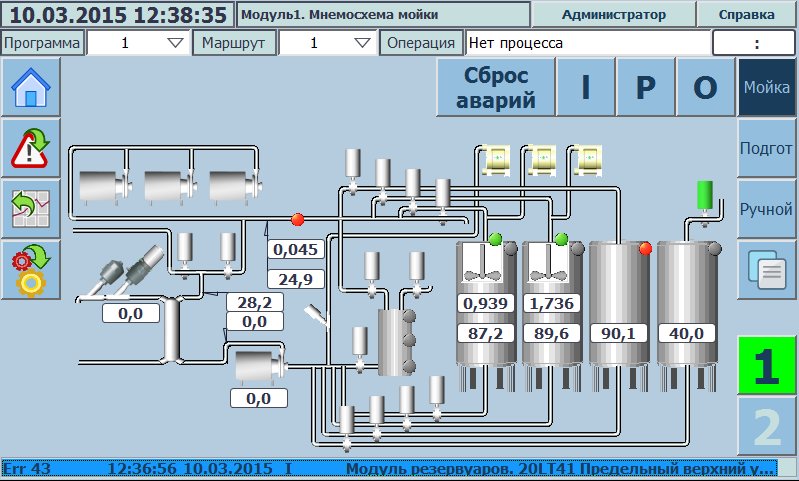The height and width of the screenshot is (481, 799).
Task: Select module 2 button
Action: point(767,428)
